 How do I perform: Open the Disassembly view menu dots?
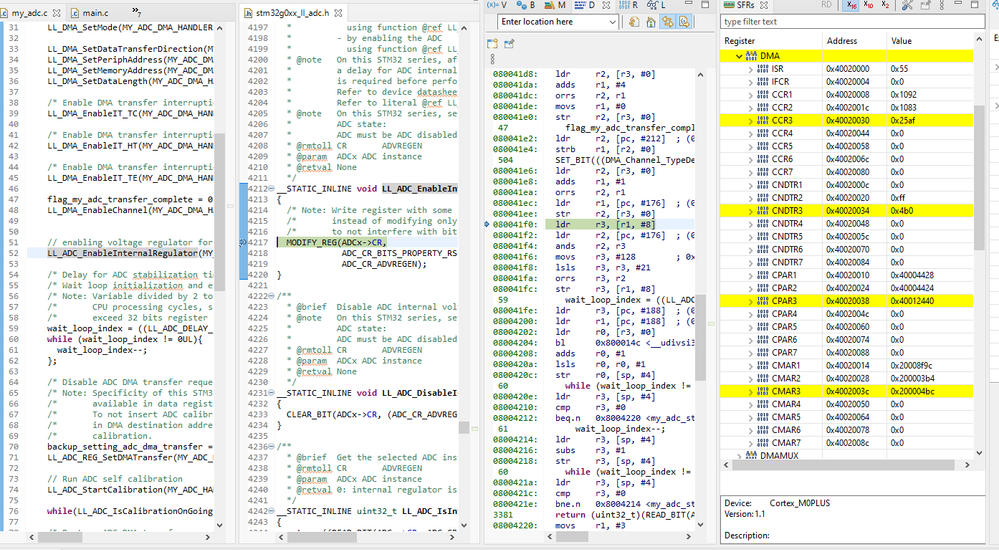tap(492, 59)
